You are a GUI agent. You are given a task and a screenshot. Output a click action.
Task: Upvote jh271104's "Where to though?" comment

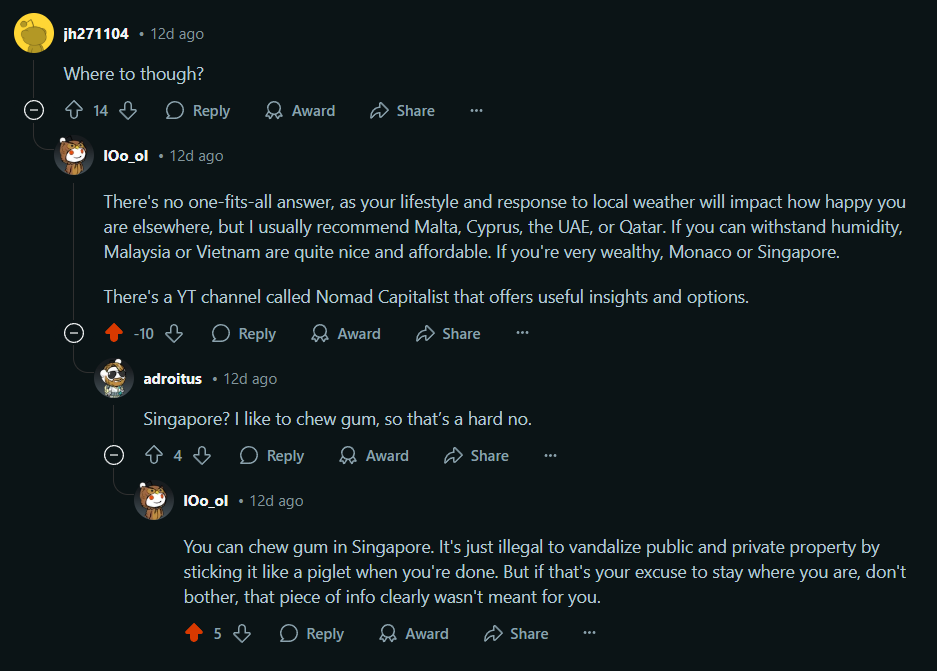[74, 111]
